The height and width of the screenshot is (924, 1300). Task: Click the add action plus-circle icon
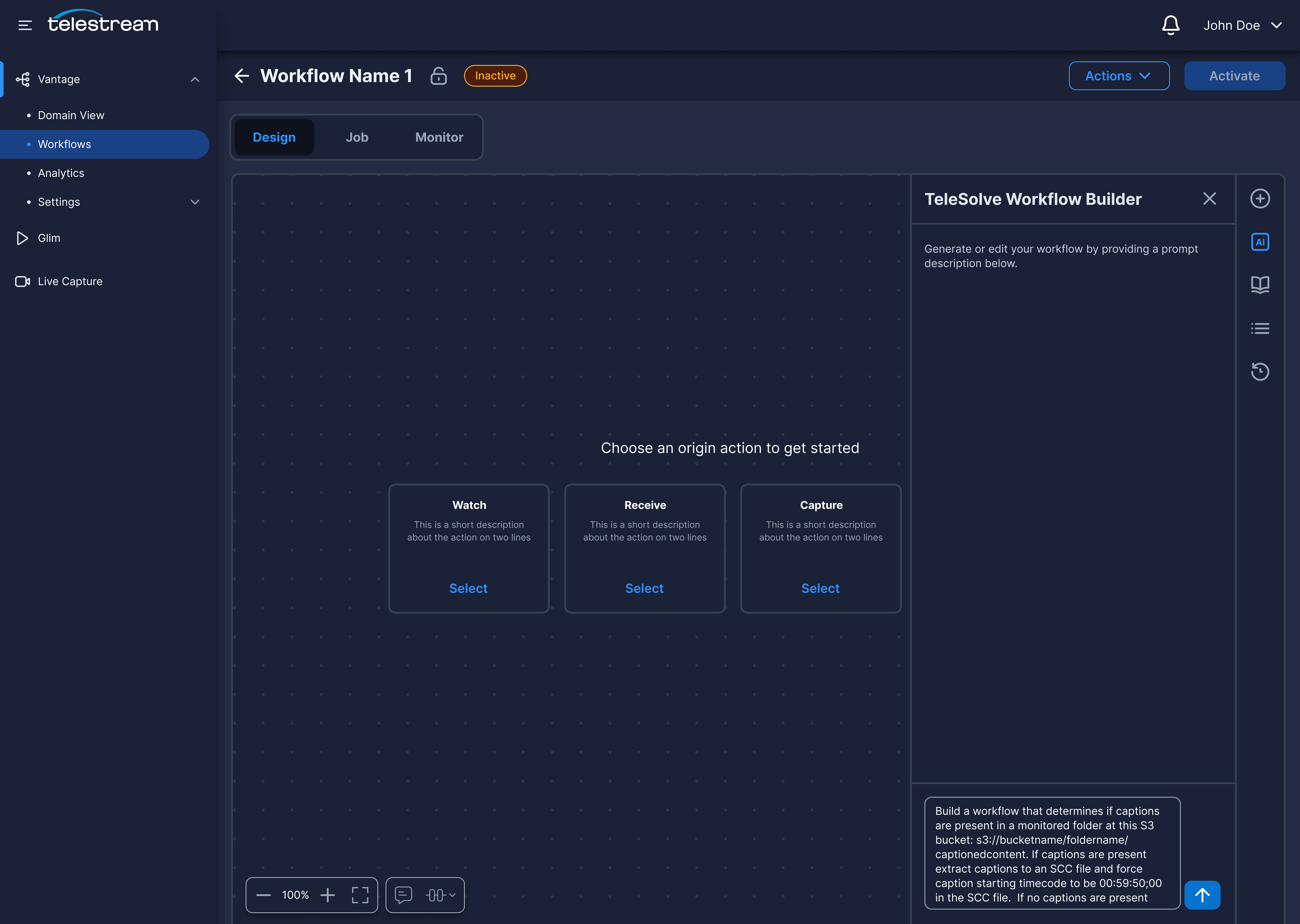[1260, 199]
